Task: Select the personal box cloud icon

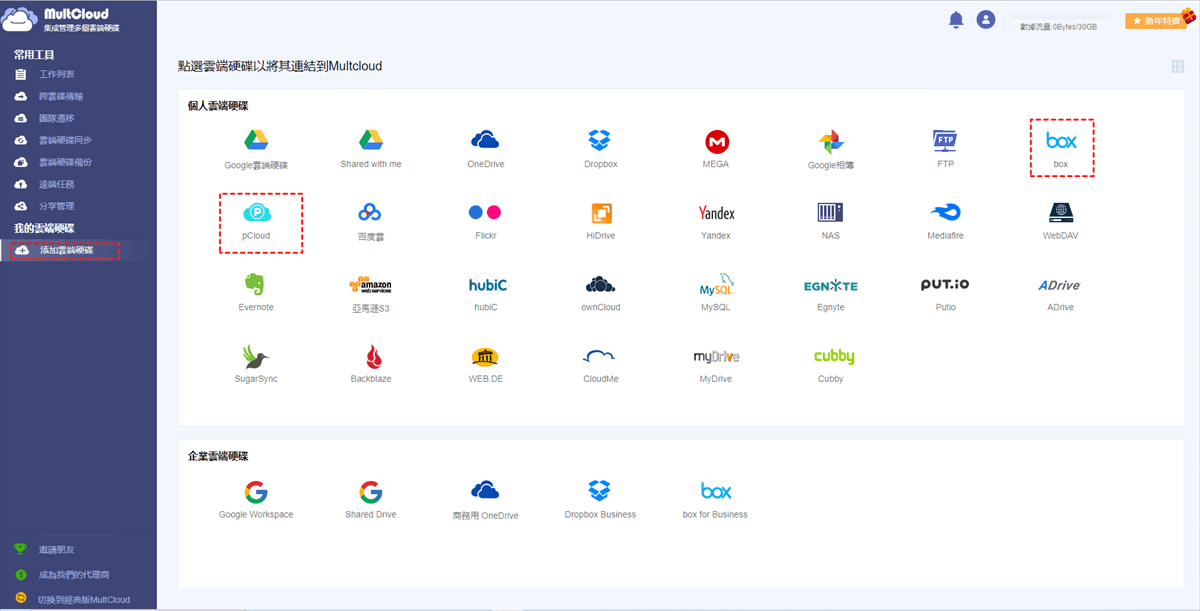Action: coord(1061,140)
